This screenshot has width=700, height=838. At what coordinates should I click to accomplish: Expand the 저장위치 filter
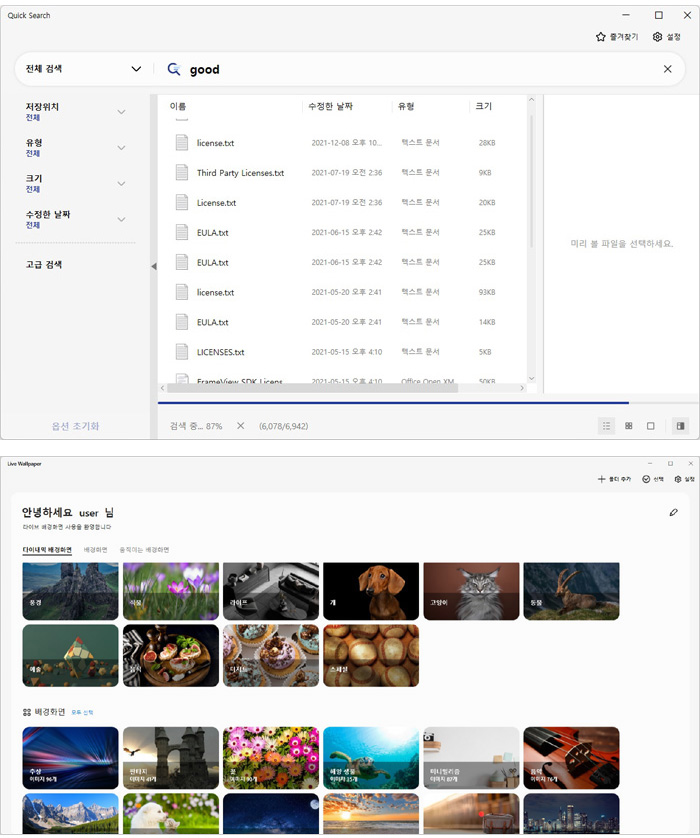pos(75,112)
